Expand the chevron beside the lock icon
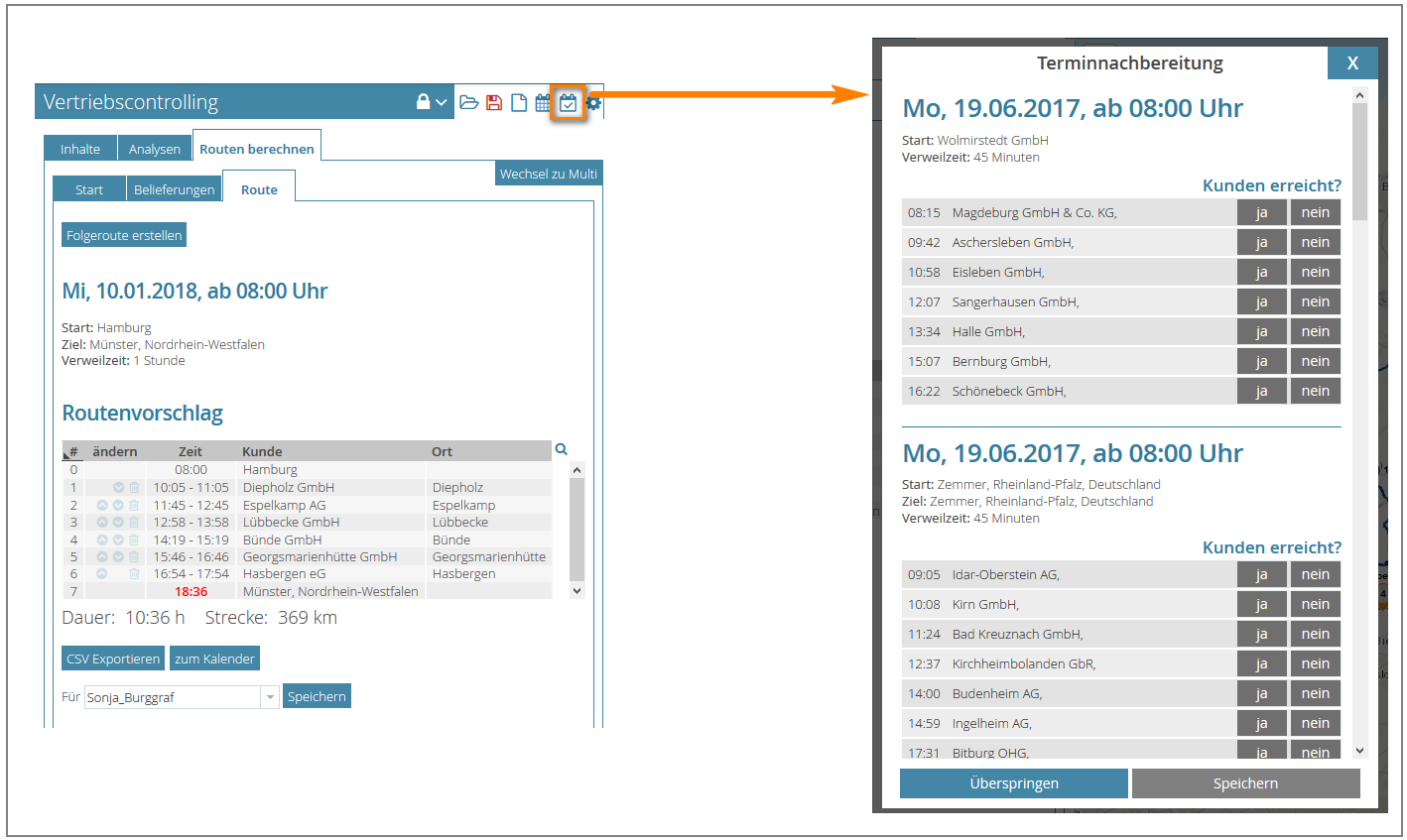This screenshot has height=840, width=1407. coord(442,103)
